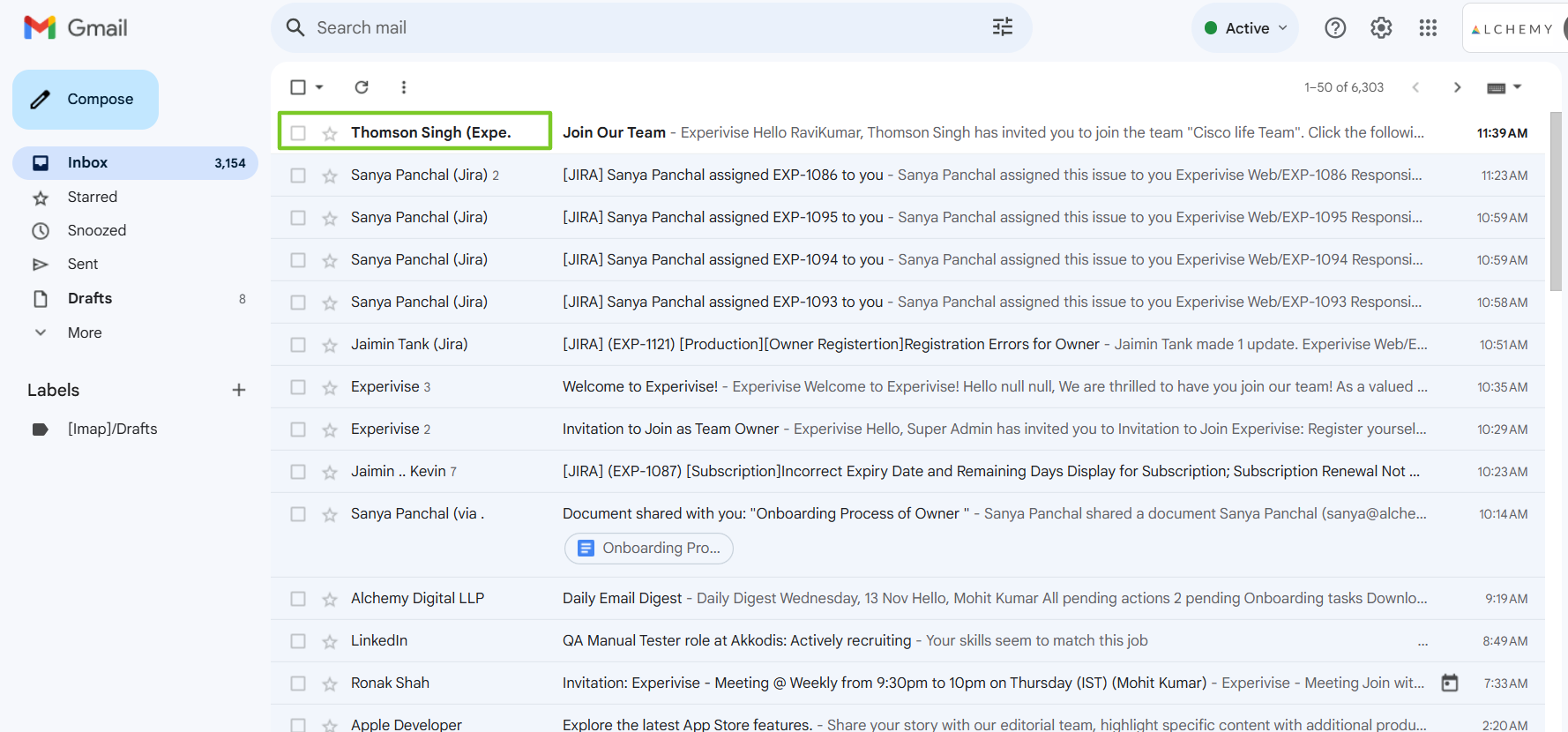Open the Alchemy account logo
This screenshot has width=1568, height=732.
click(x=1513, y=29)
